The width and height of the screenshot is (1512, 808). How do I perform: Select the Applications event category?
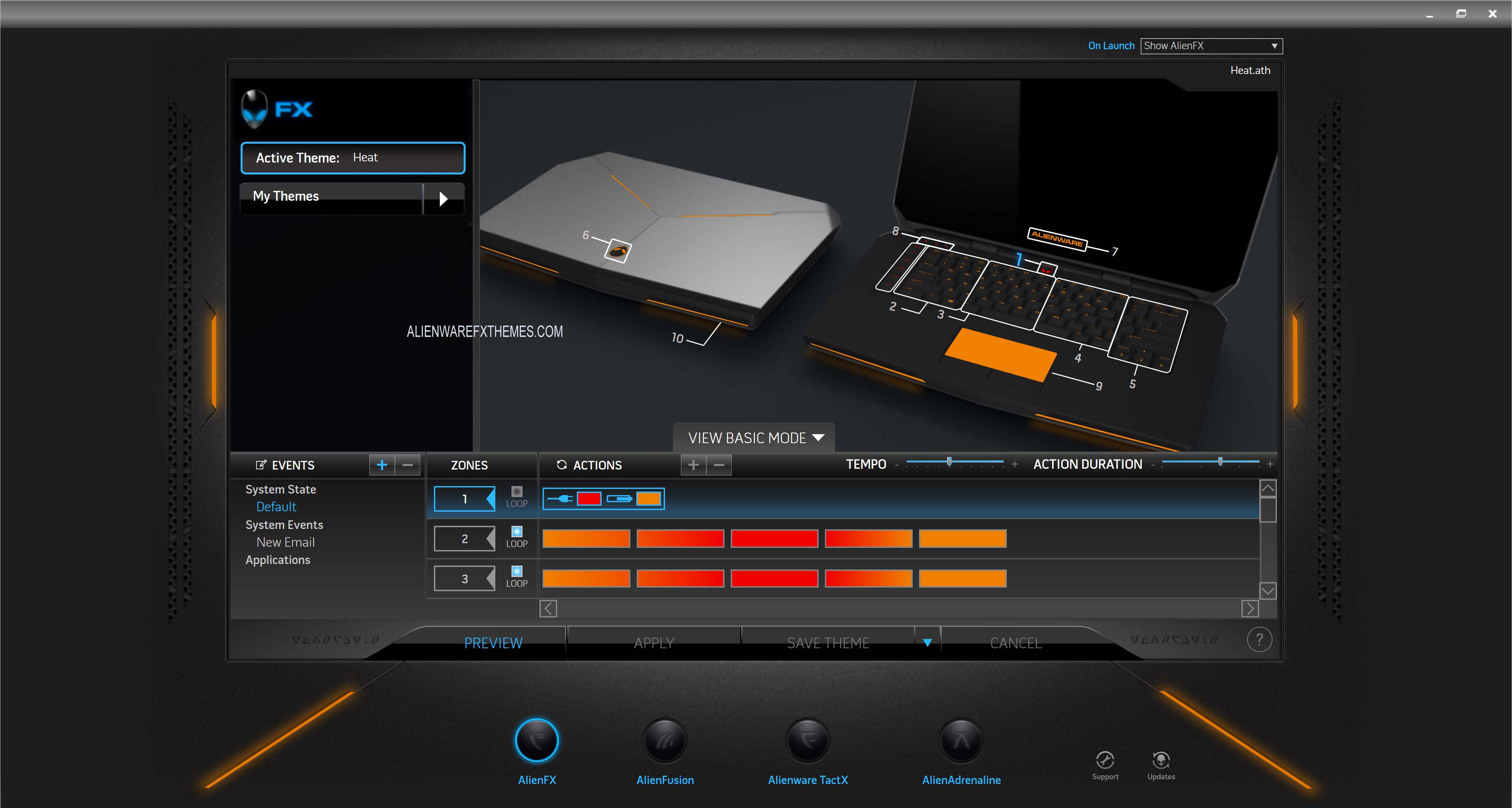278,560
